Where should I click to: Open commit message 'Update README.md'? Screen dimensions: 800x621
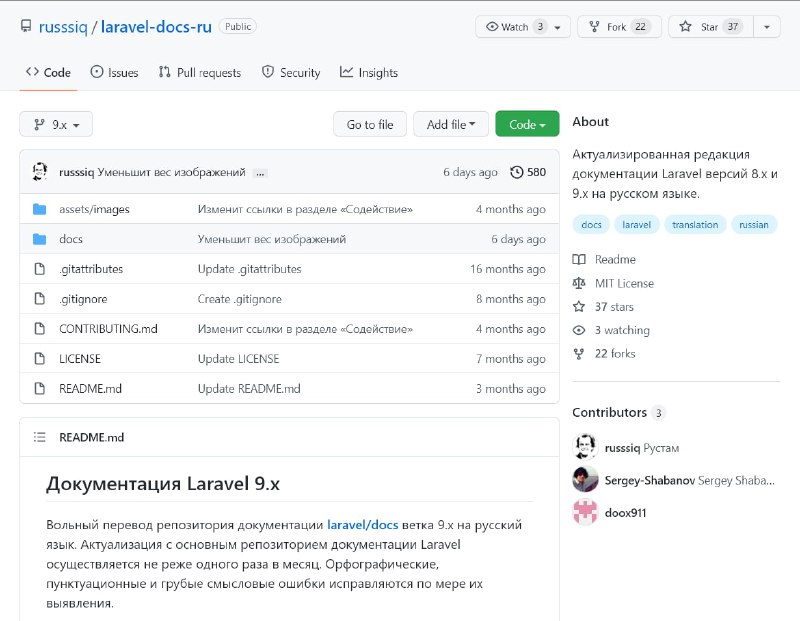click(x=249, y=389)
